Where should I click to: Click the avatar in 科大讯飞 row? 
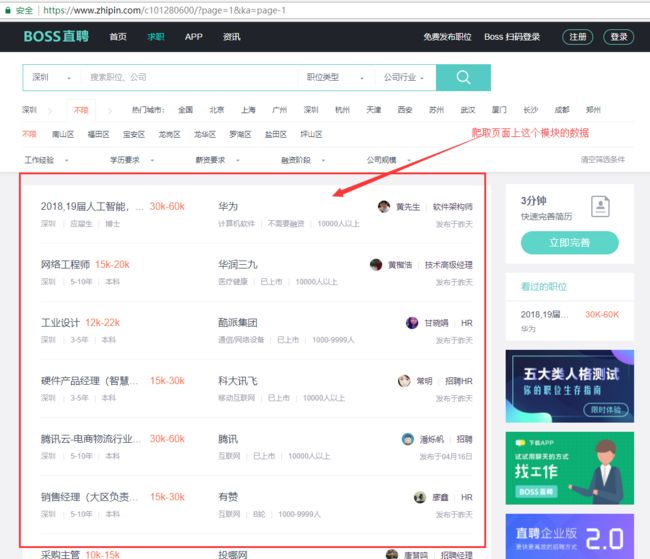[x=404, y=381]
